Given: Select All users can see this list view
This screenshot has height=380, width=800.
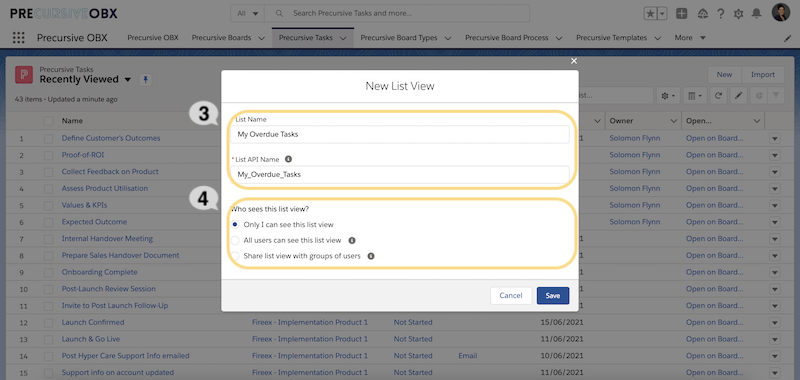Looking at the screenshot, I should coord(235,240).
